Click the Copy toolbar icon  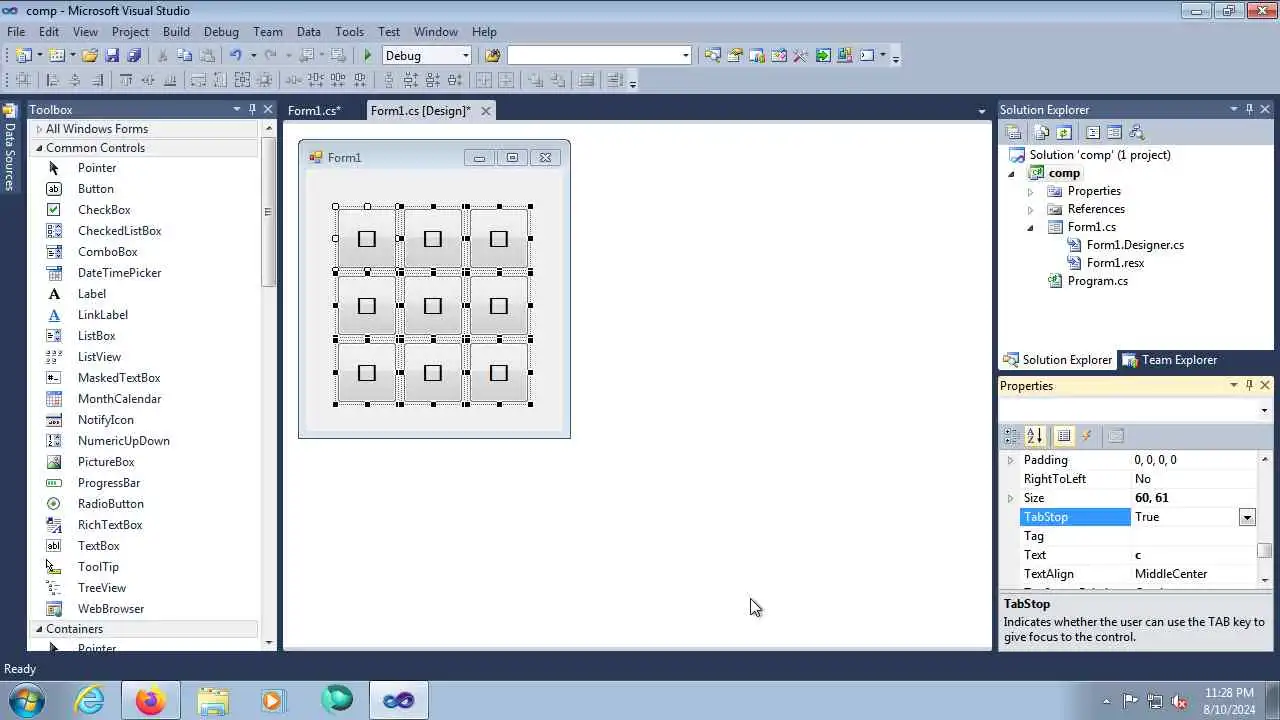tap(184, 56)
